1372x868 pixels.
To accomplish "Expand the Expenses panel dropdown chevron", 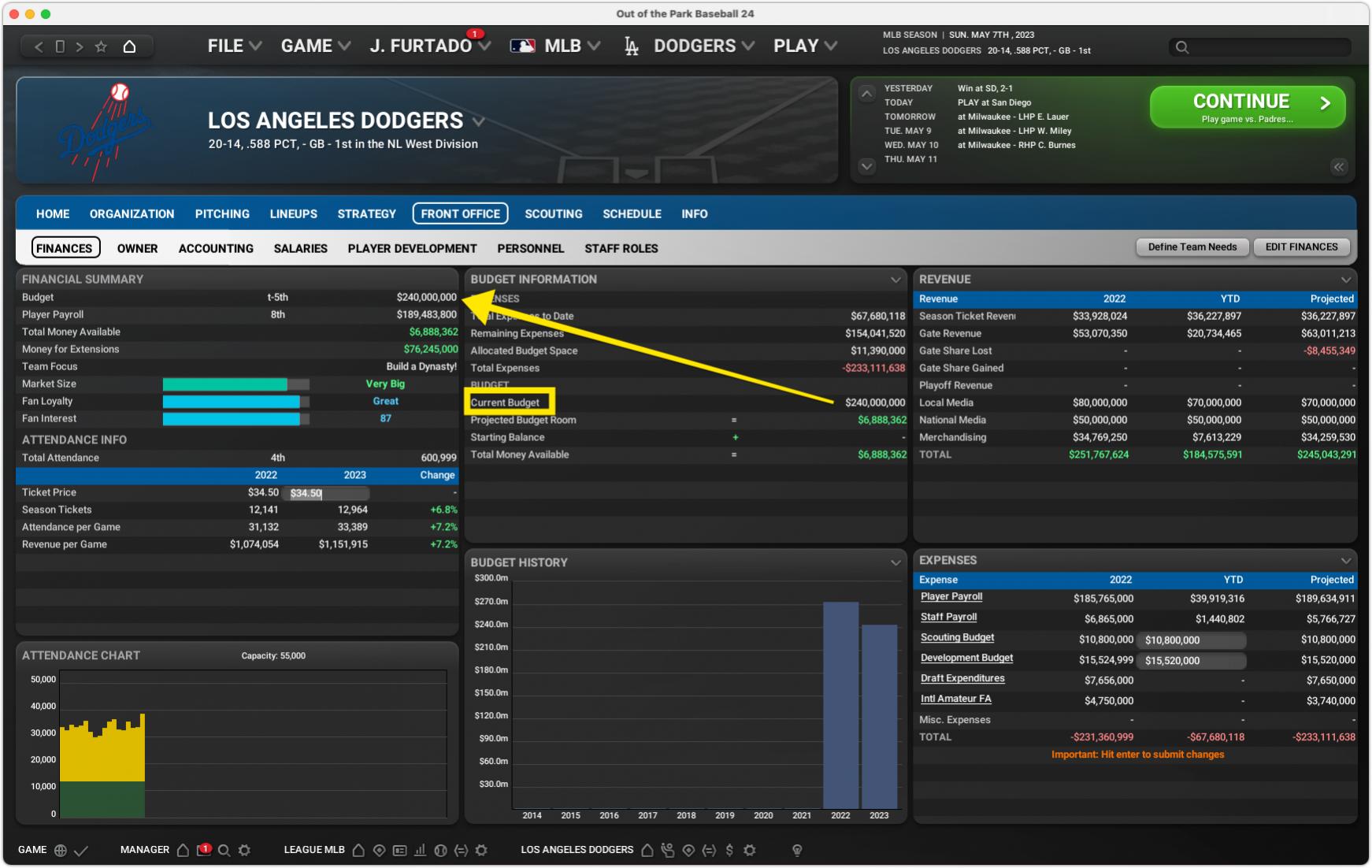I will pos(1345,561).
